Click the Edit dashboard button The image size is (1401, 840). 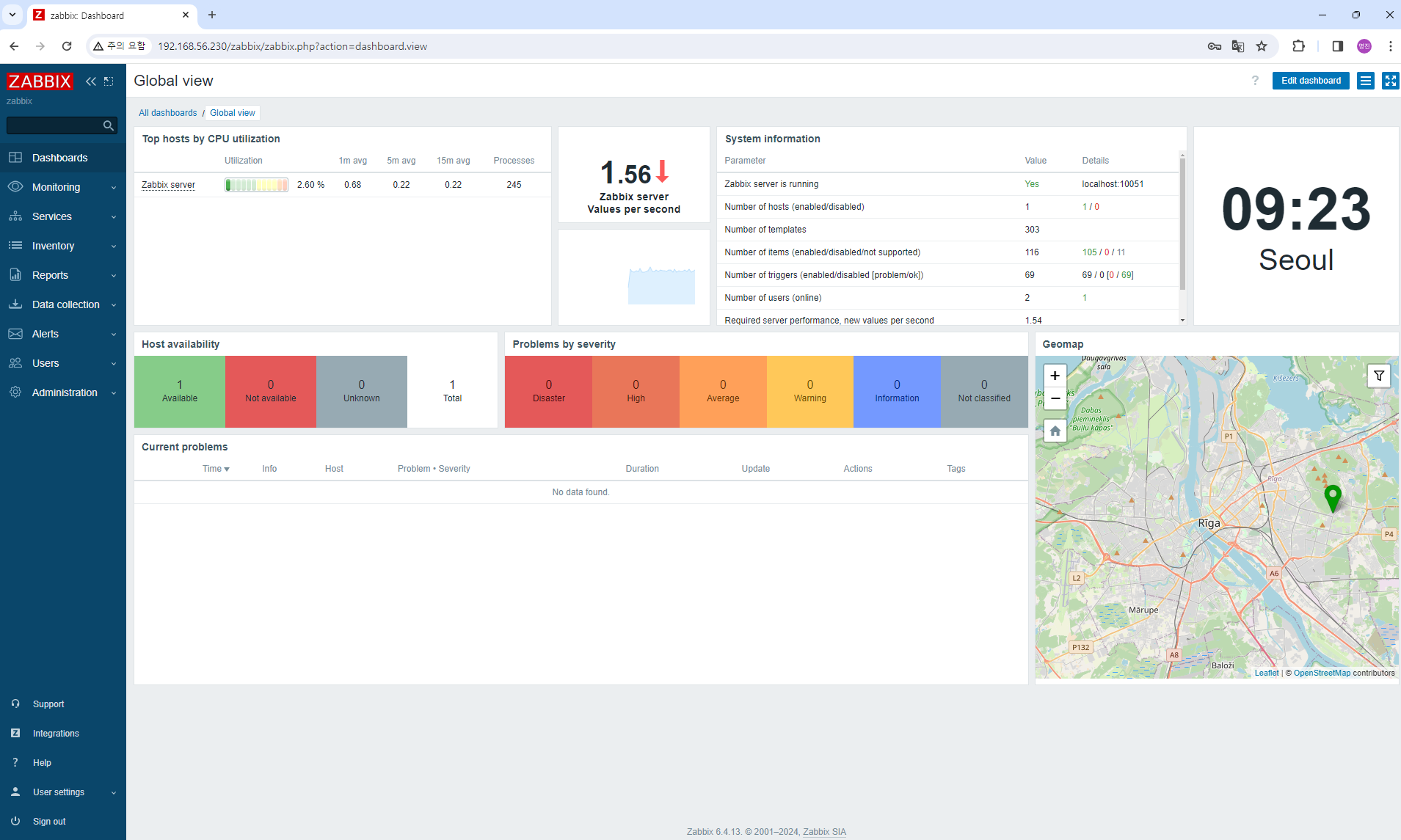pos(1311,81)
